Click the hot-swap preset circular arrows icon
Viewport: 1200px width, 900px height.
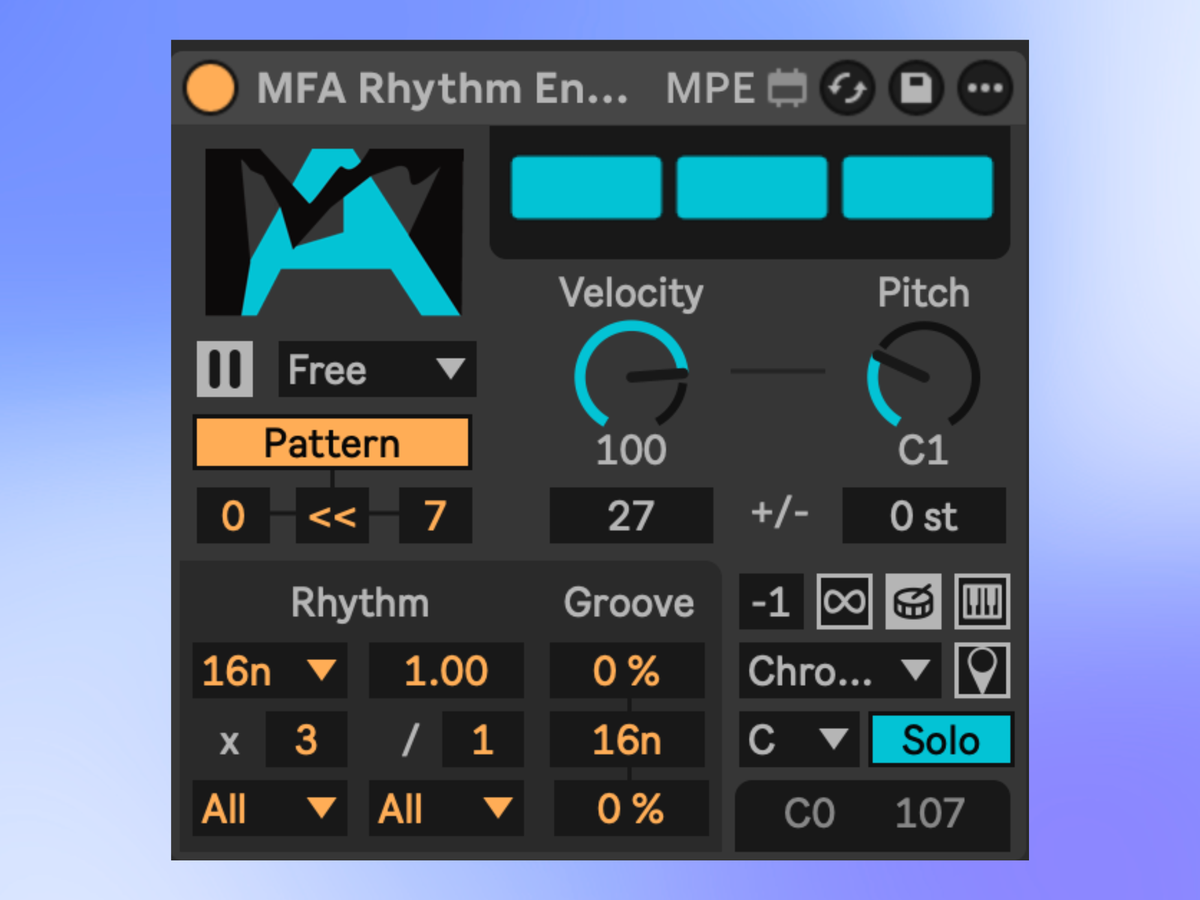(x=847, y=89)
